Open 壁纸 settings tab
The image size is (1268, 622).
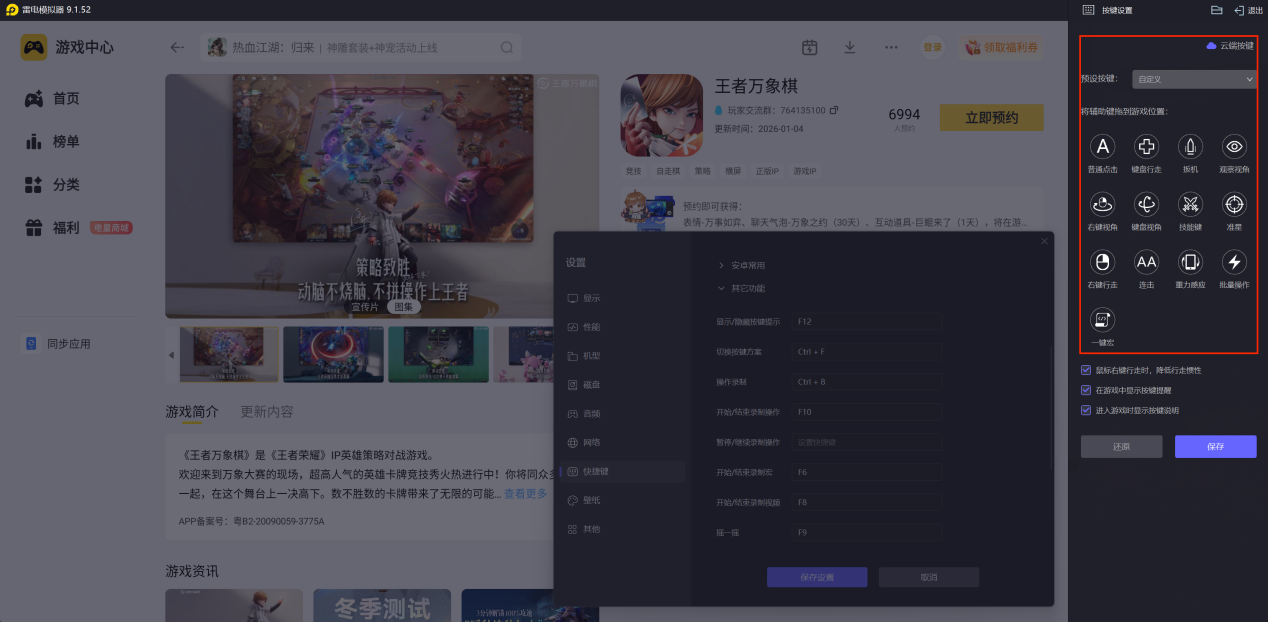[x=620, y=500]
